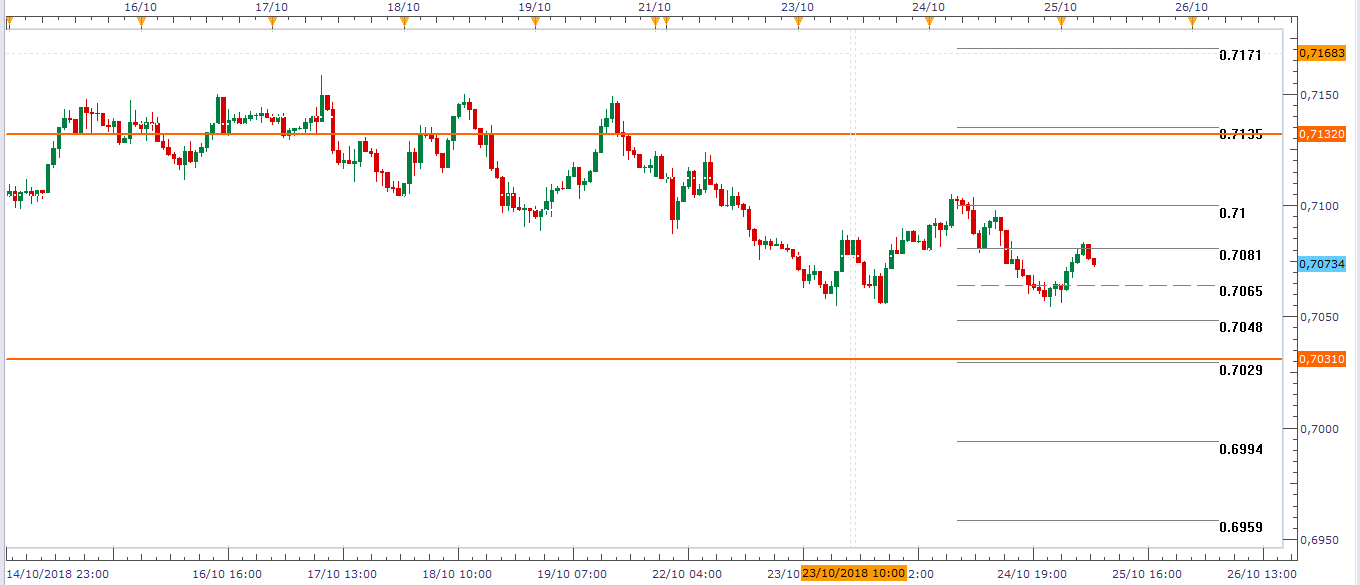The width and height of the screenshot is (1360, 585).
Task: Click the orange marker under 25/10
Action: click(x=1061, y=21)
